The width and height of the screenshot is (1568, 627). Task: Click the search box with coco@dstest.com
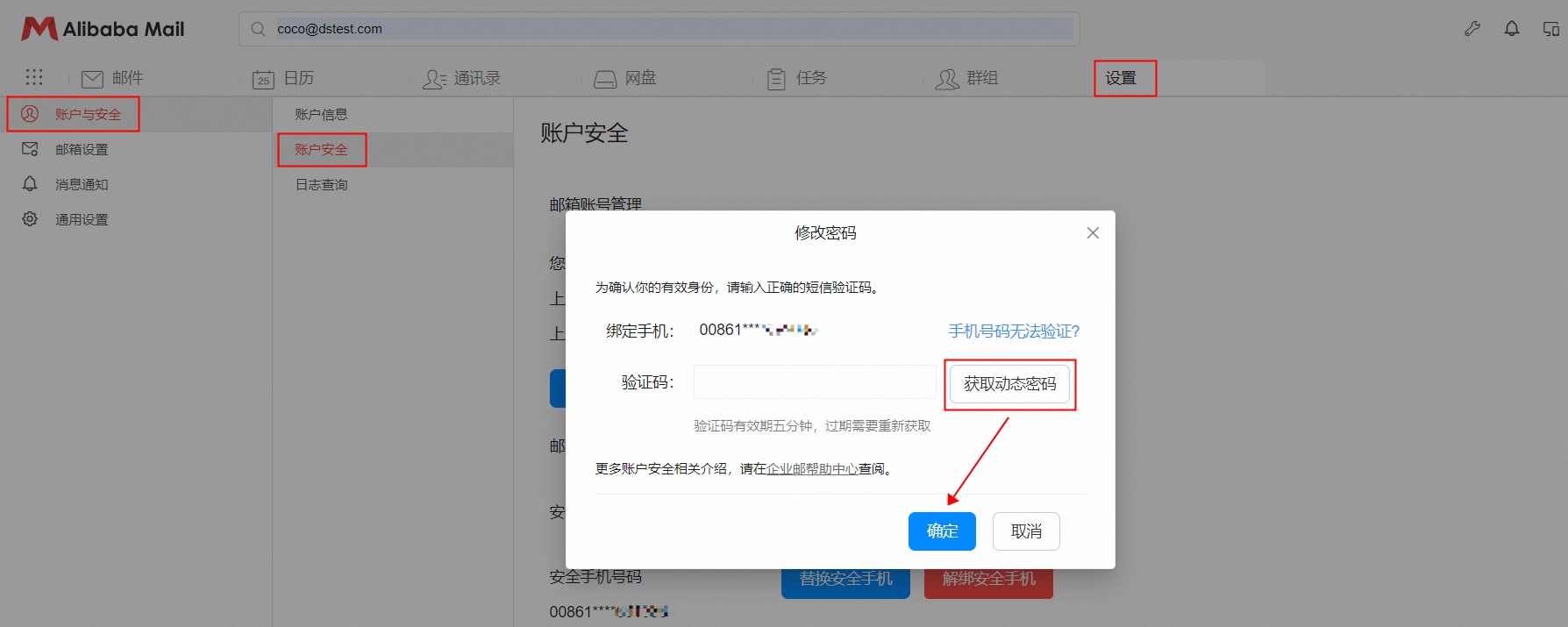coord(659,29)
